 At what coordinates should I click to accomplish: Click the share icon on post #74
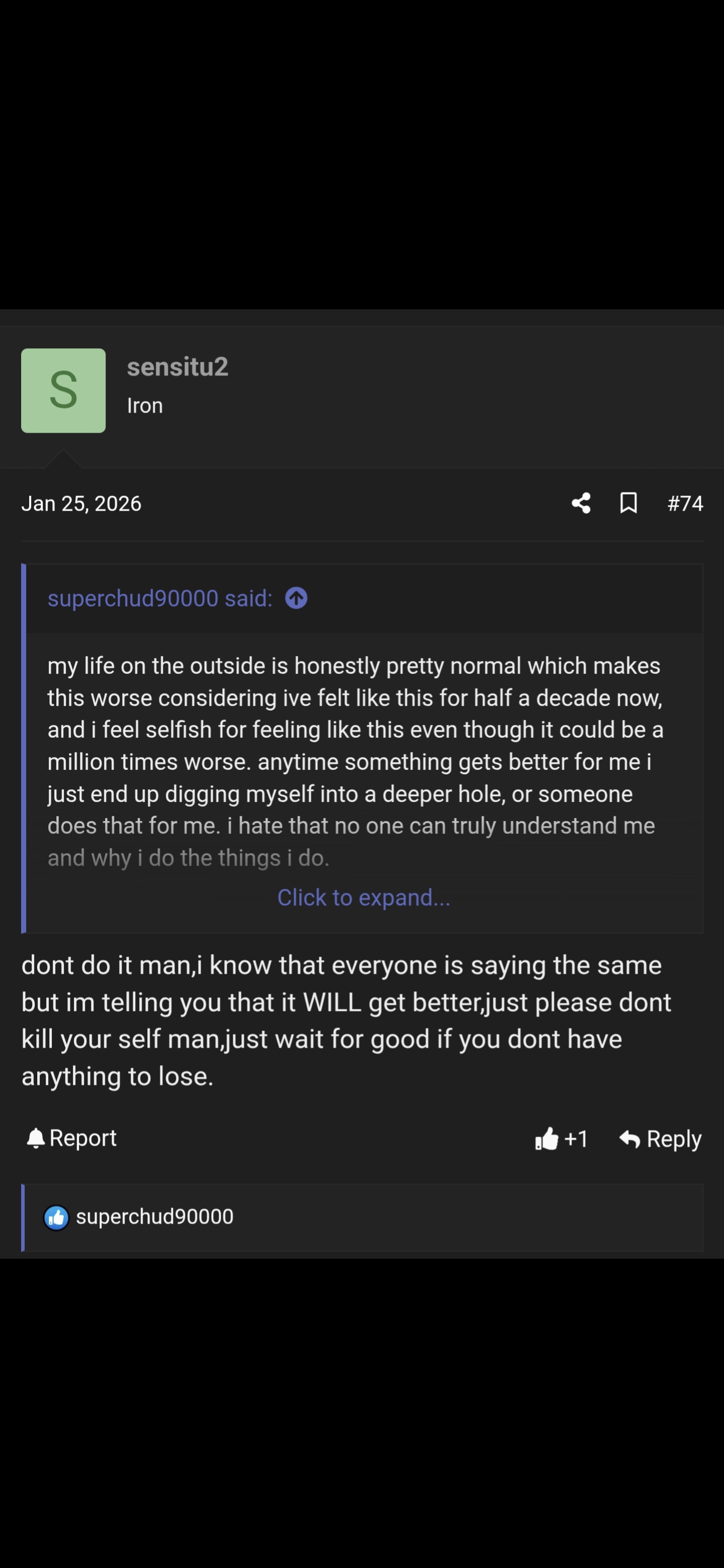pyautogui.click(x=580, y=504)
